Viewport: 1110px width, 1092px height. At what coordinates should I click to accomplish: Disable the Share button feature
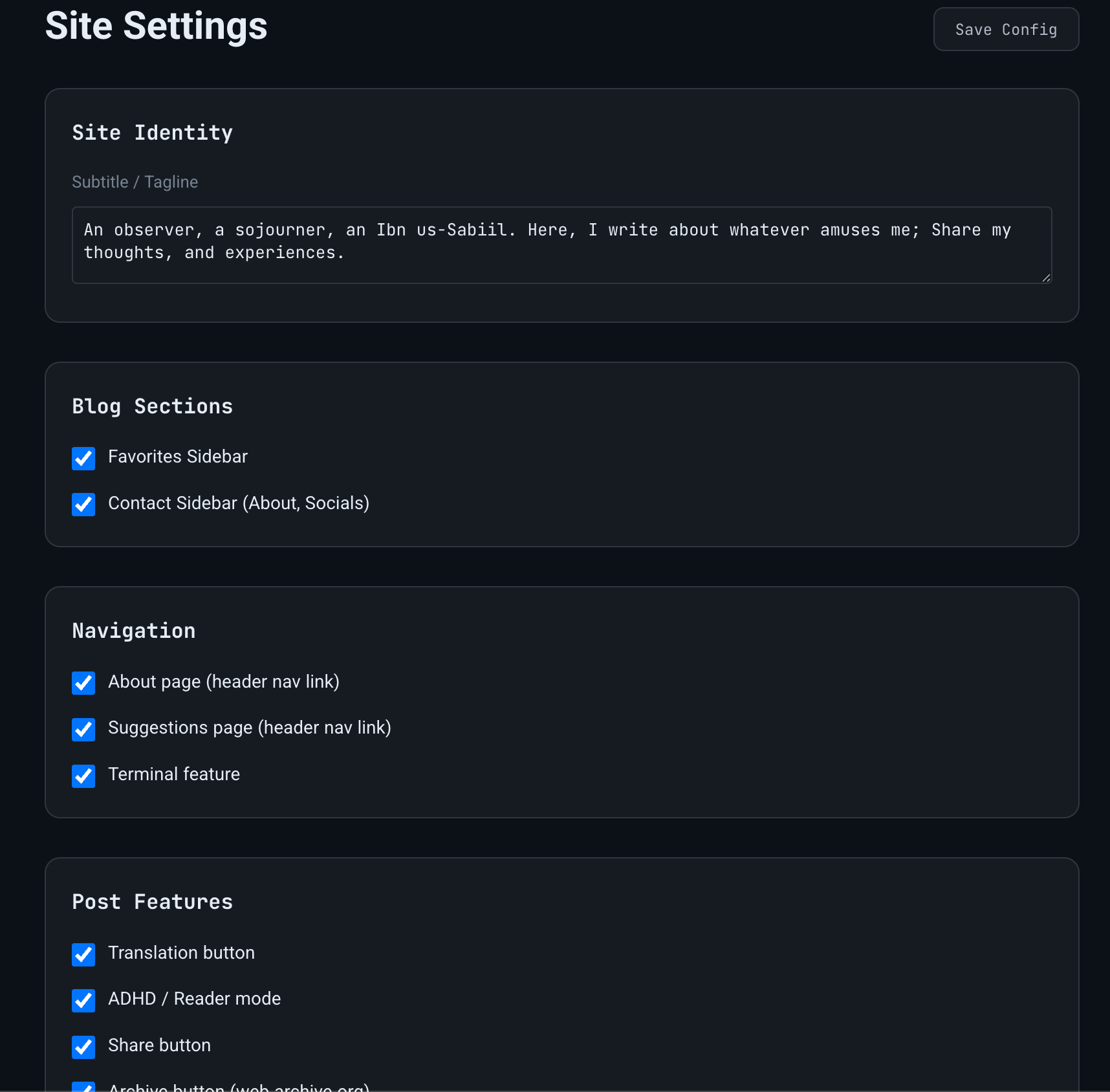83,1047
